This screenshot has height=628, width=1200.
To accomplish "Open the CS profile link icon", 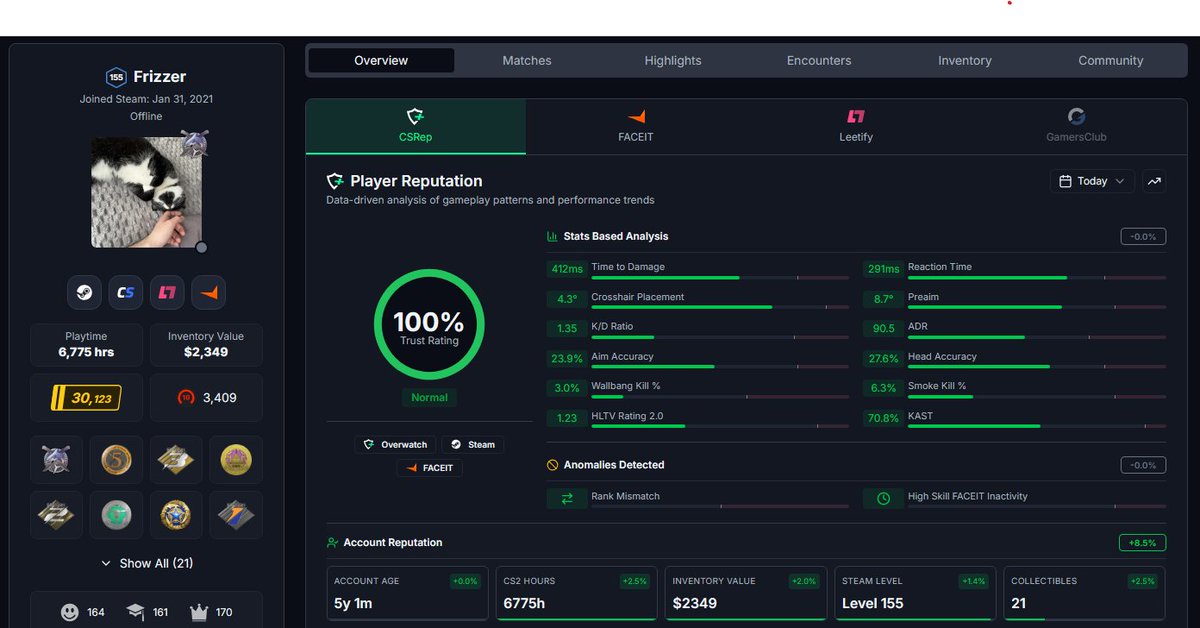I will 126,293.
